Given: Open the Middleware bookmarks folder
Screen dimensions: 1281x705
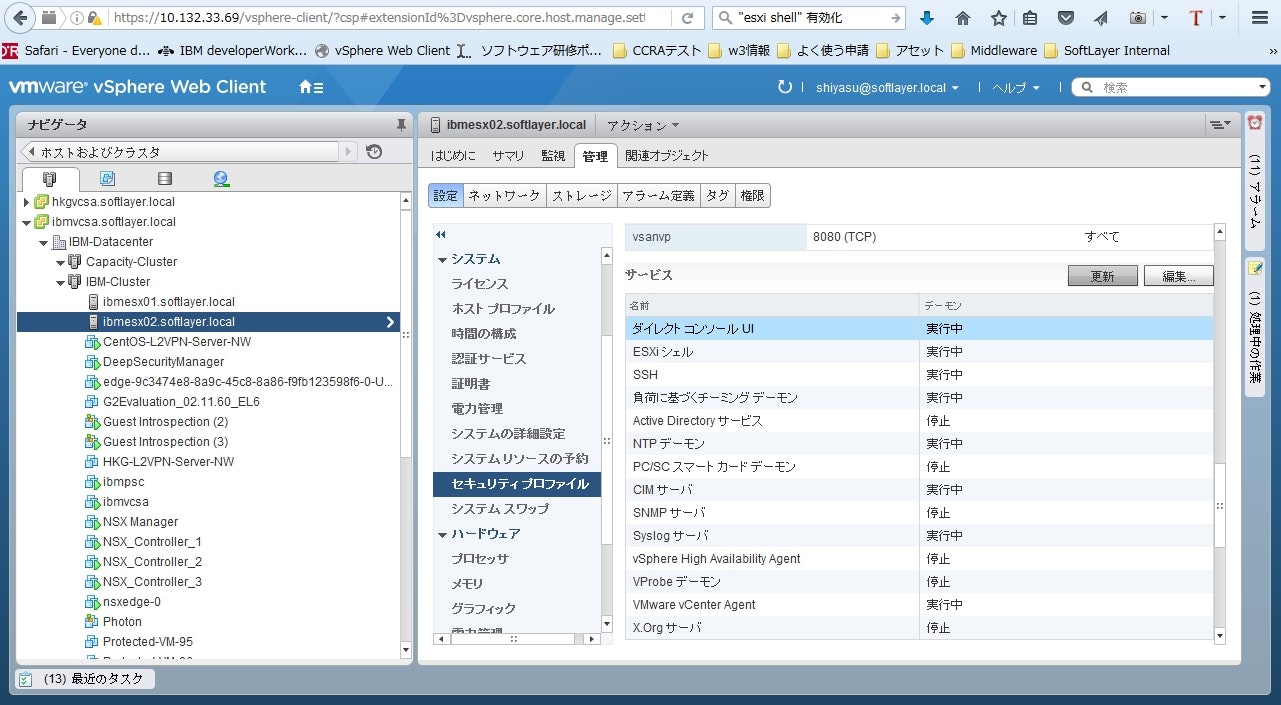Looking at the screenshot, I should click(x=994, y=51).
